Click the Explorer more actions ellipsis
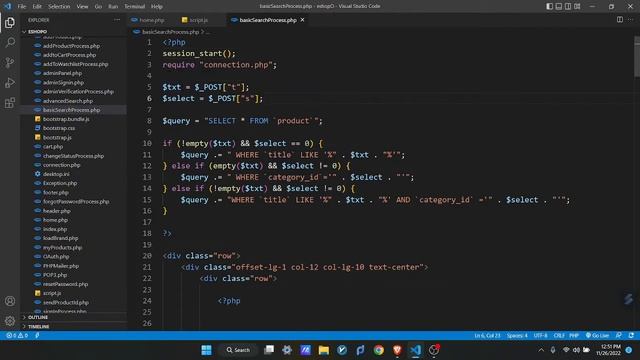Screen dimensions: 640x360 117,20
